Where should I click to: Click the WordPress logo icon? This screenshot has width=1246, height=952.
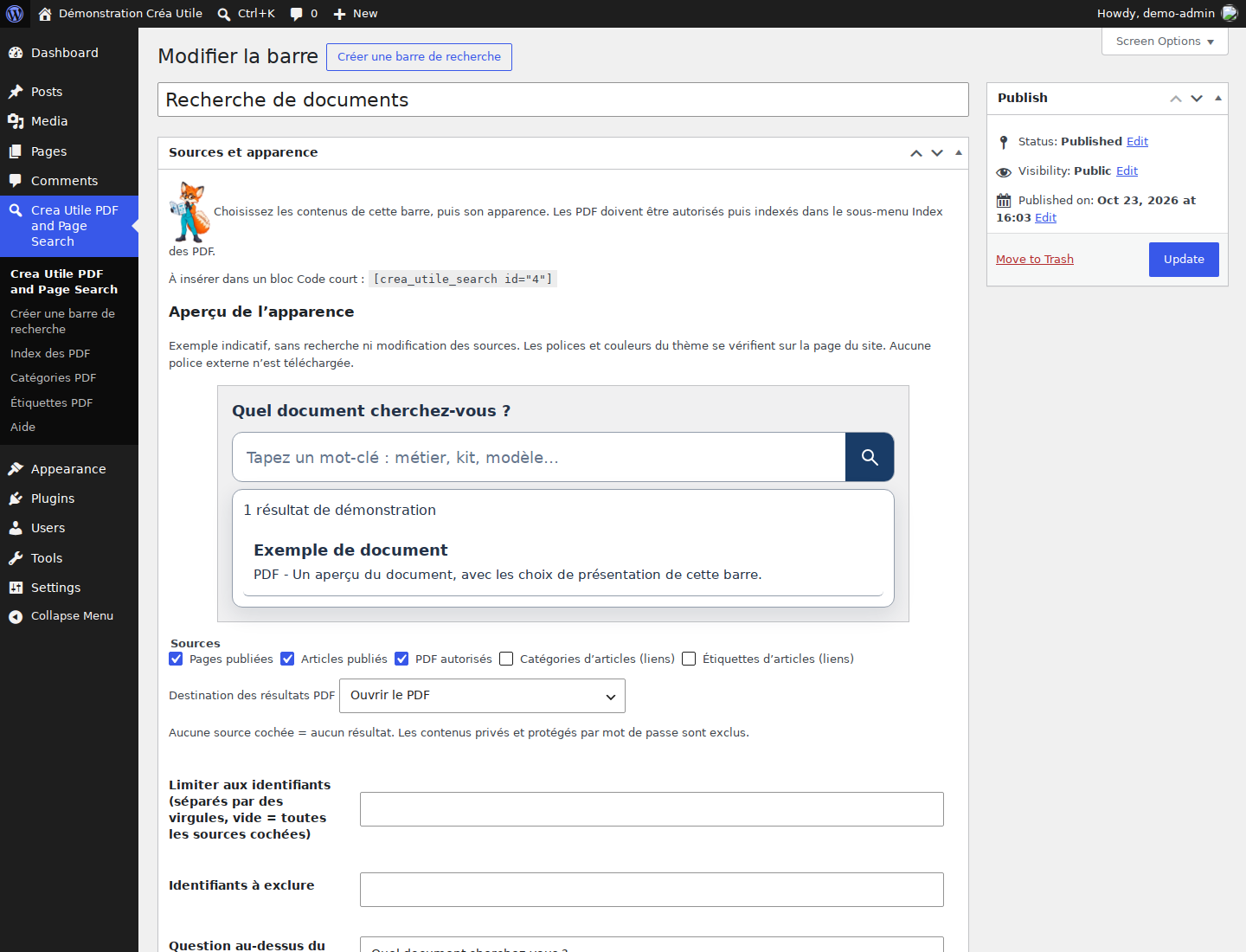click(15, 14)
